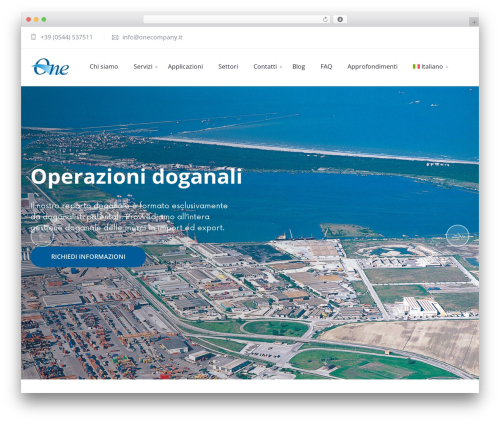This screenshot has height=423, width=500.
Task: Open the Applicazioni page
Action: pyautogui.click(x=185, y=67)
